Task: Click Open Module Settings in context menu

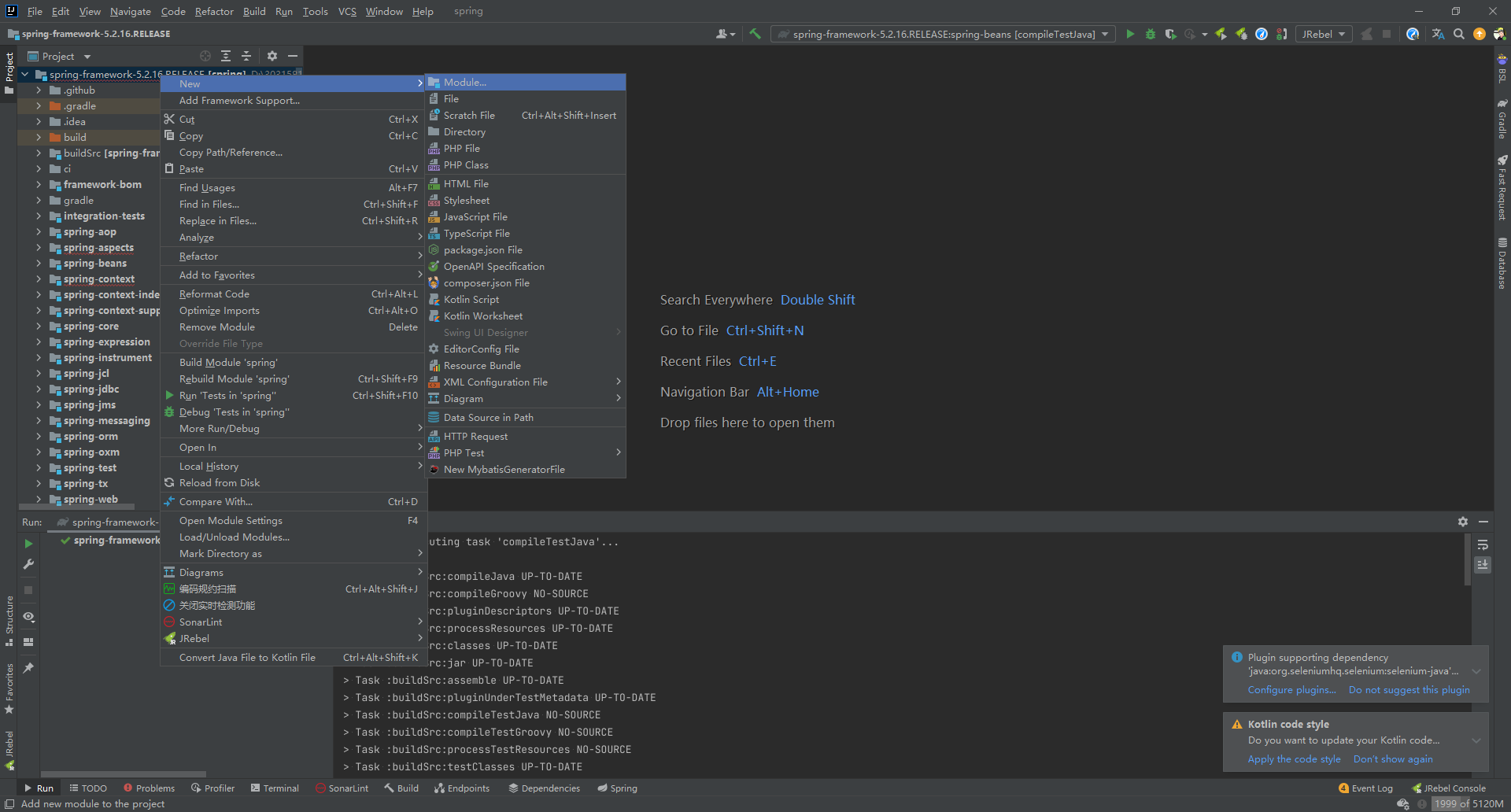Action: 292,521
